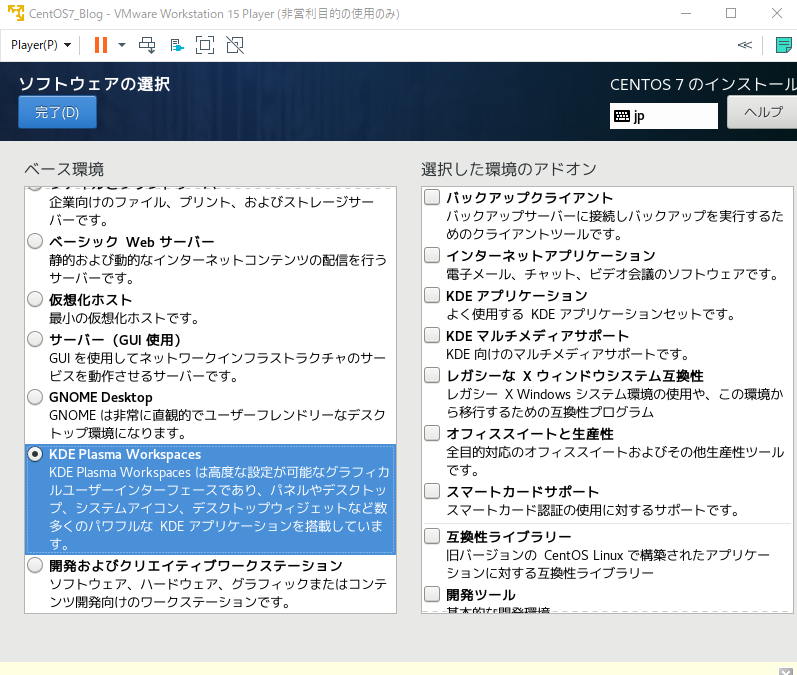Click text スマートカード認証の使用に対するサポートです。
Screen dimensions: 797x675
(593, 510)
